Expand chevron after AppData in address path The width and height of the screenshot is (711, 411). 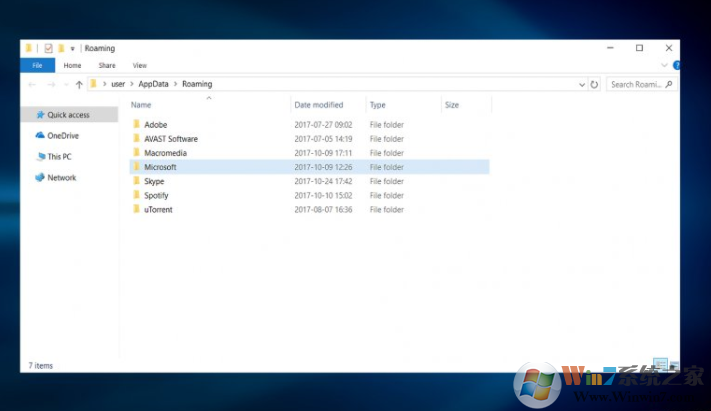(176, 85)
